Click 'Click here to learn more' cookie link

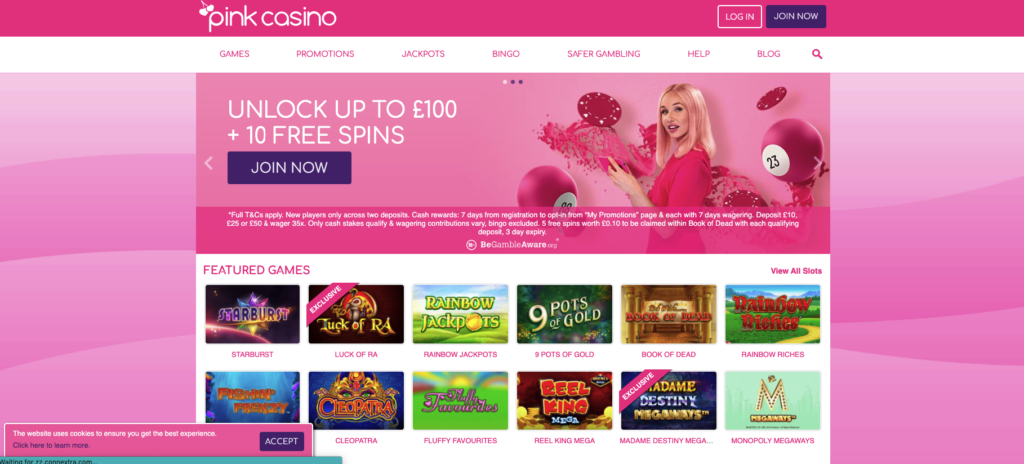[x=51, y=446]
